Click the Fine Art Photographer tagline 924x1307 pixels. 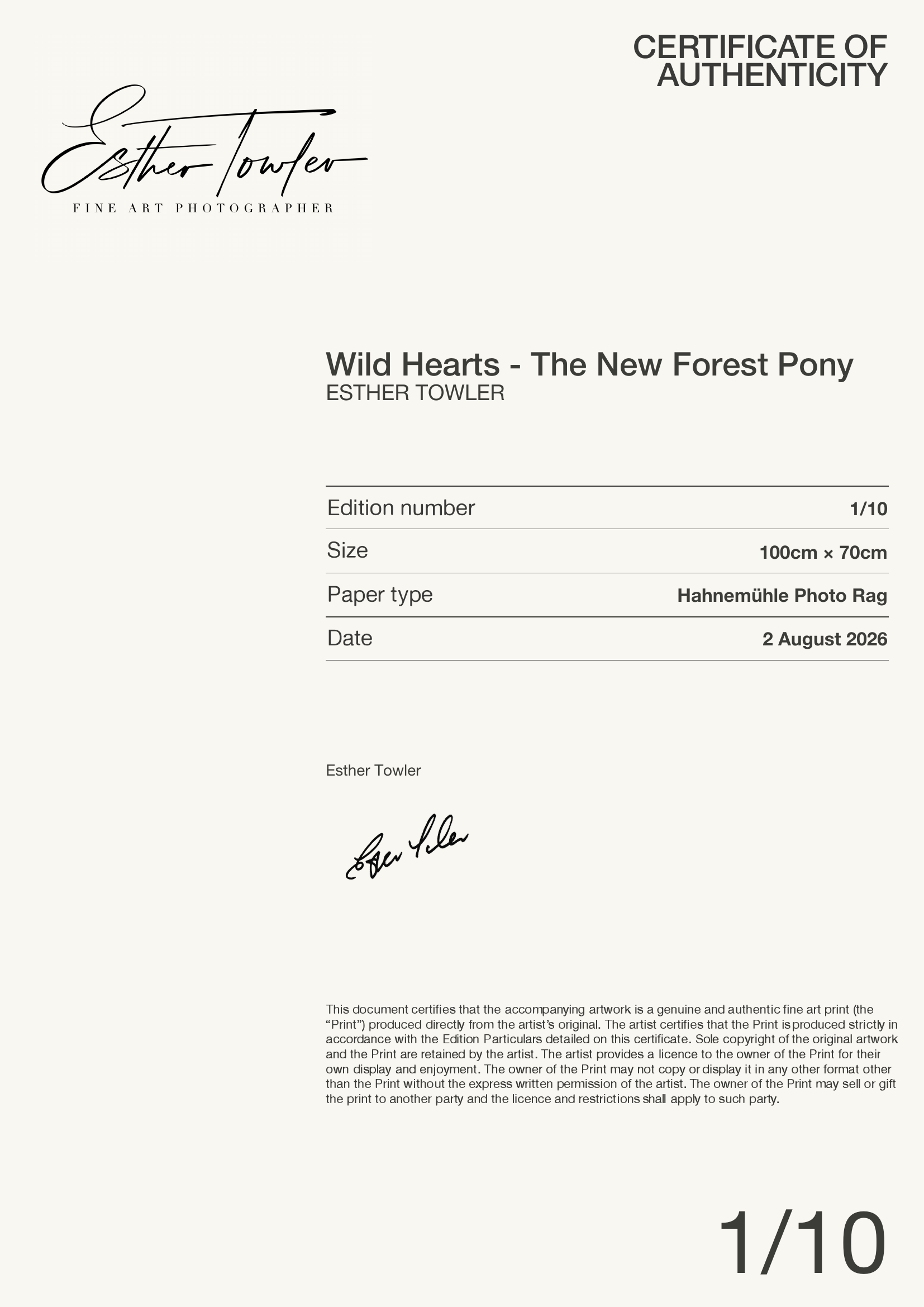click(x=203, y=208)
